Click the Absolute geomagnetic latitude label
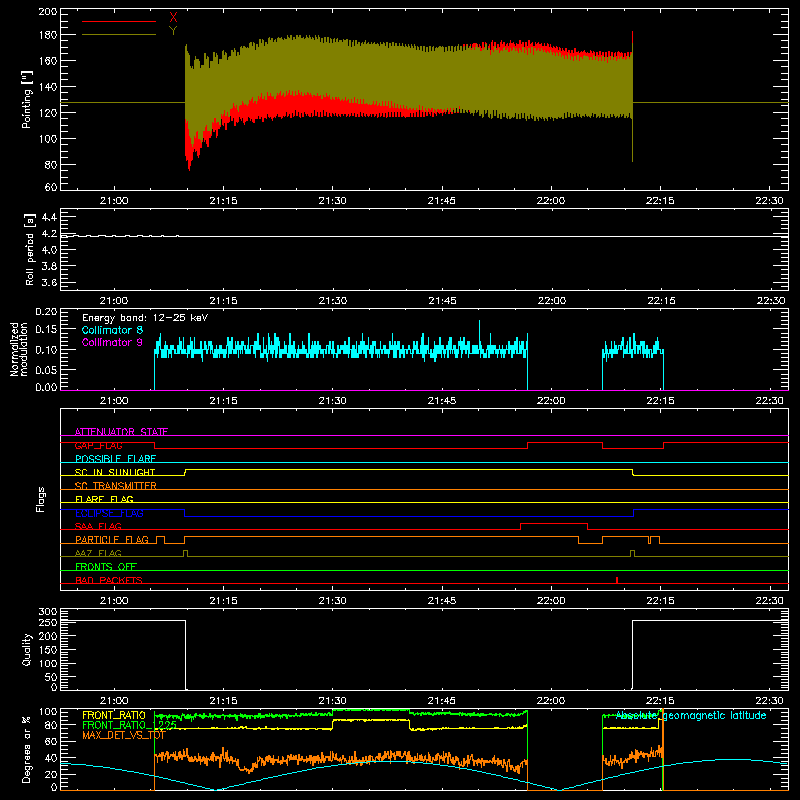 tap(691, 715)
